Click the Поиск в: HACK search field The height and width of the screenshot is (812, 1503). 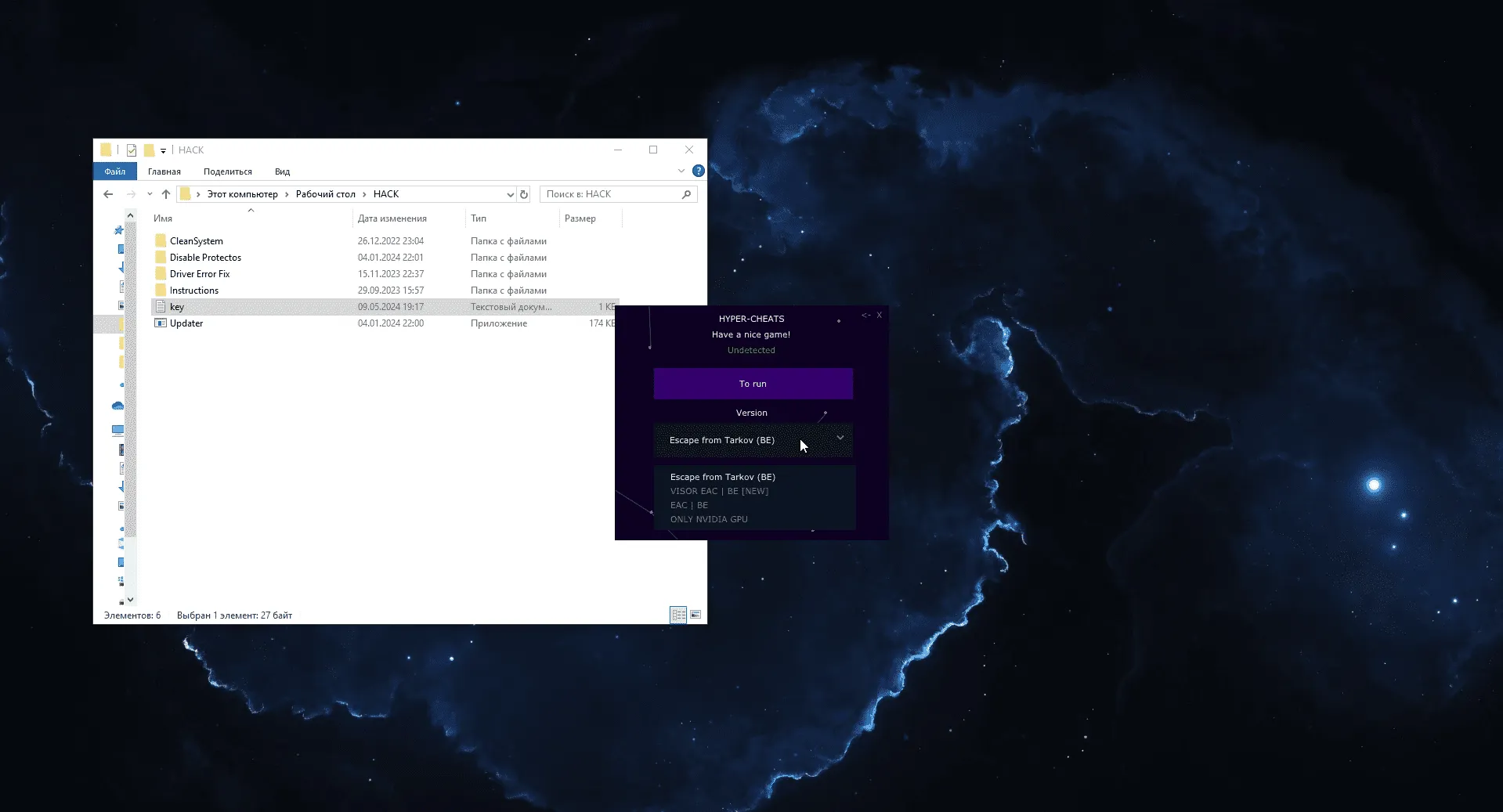pos(611,194)
